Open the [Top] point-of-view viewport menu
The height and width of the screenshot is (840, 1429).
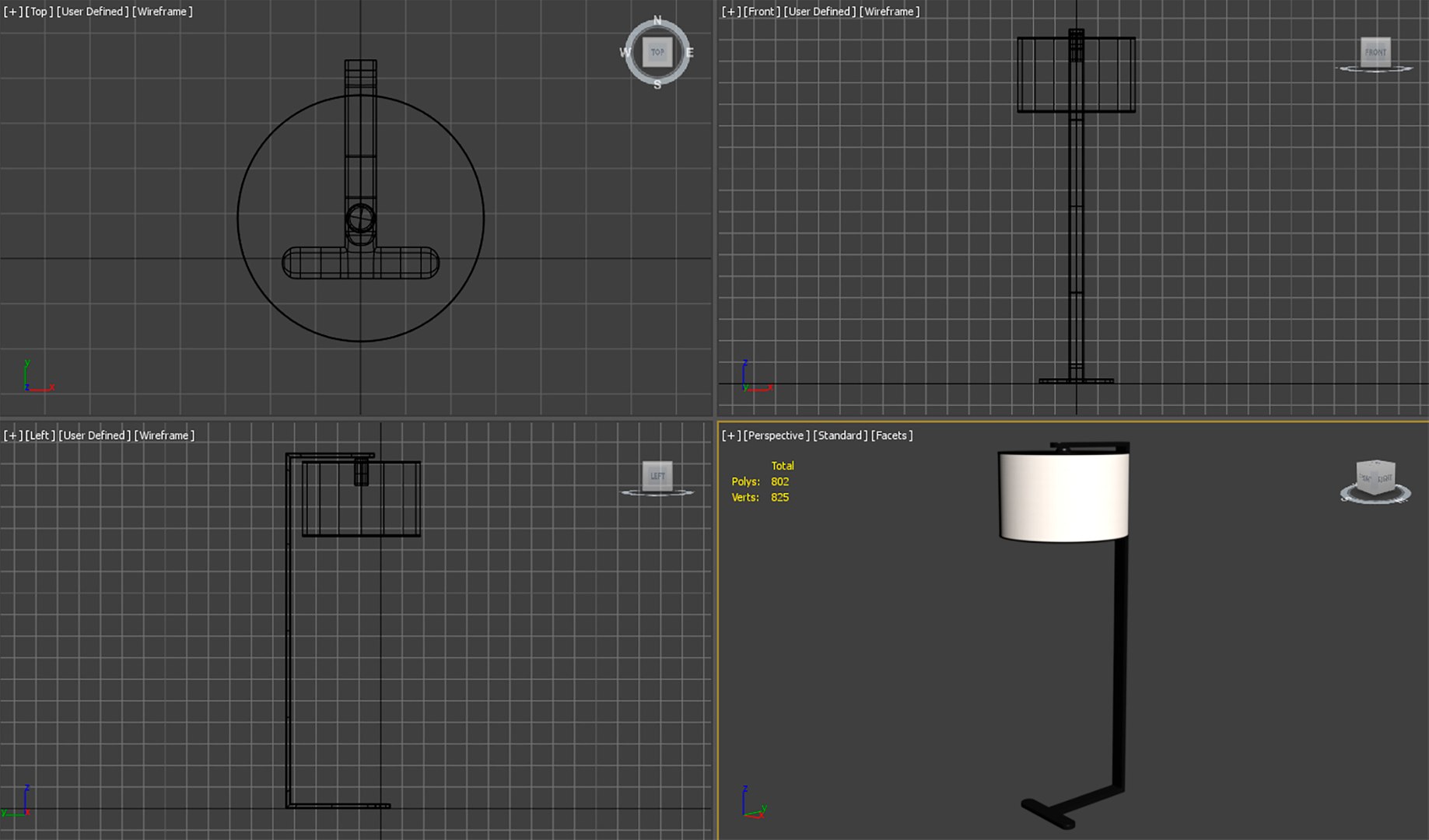click(39, 12)
